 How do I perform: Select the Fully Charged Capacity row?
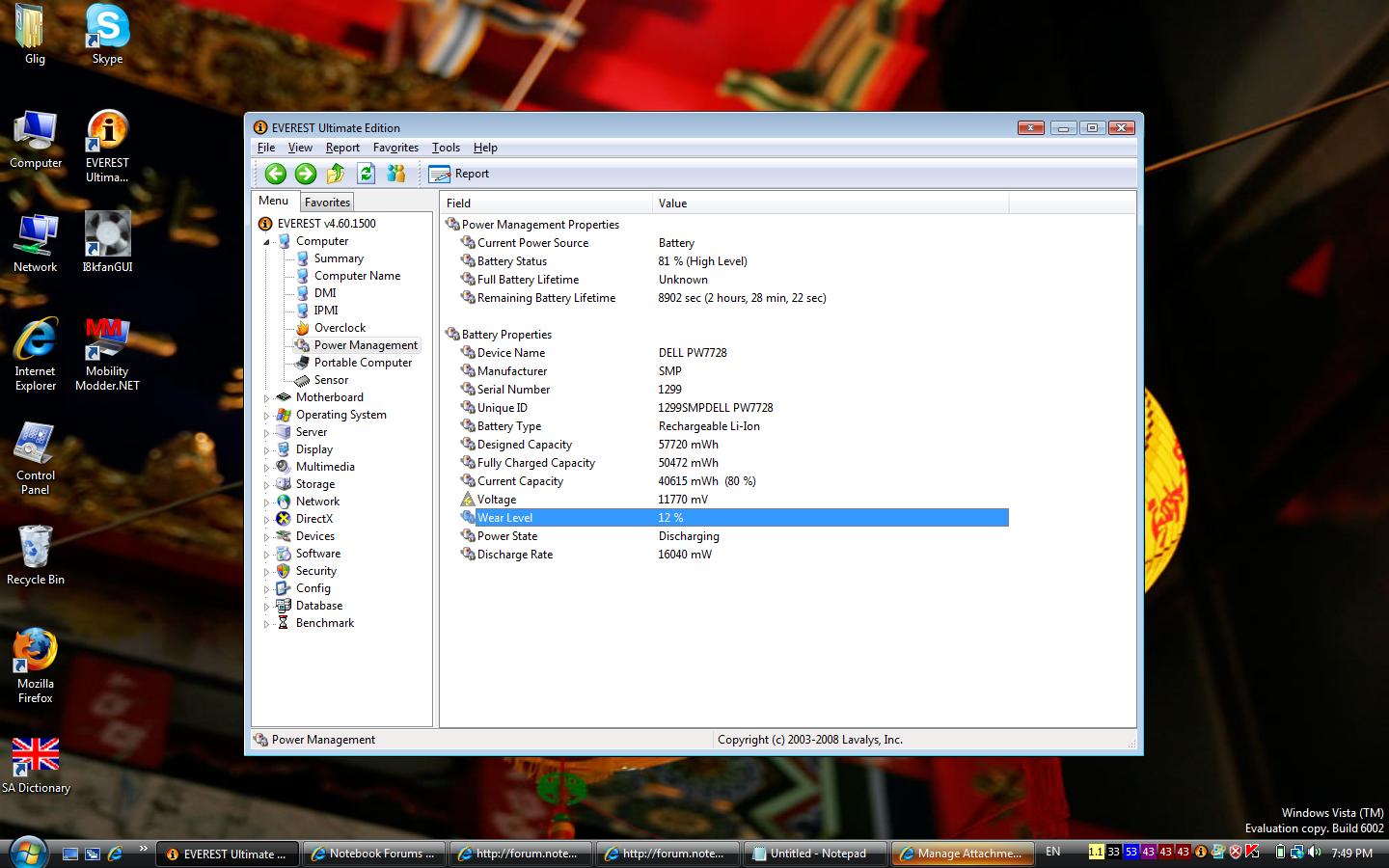click(x=734, y=463)
